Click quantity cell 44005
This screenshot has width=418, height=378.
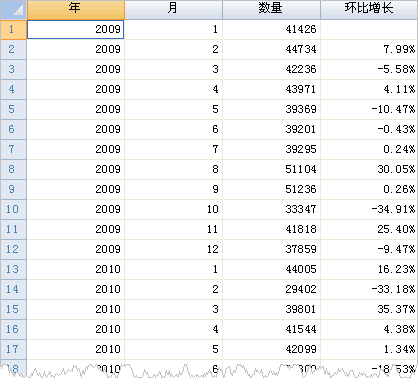point(271,270)
